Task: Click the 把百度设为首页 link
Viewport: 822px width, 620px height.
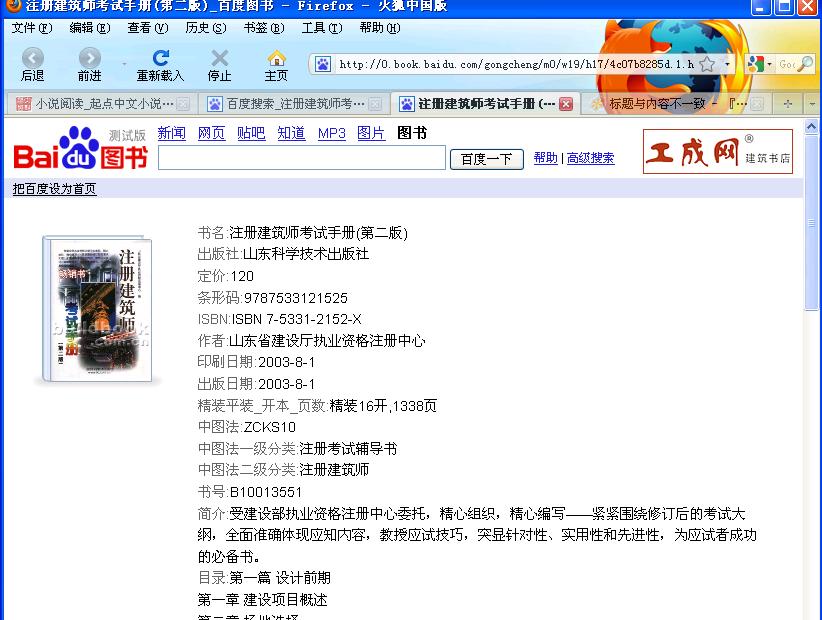Action: [x=55, y=189]
